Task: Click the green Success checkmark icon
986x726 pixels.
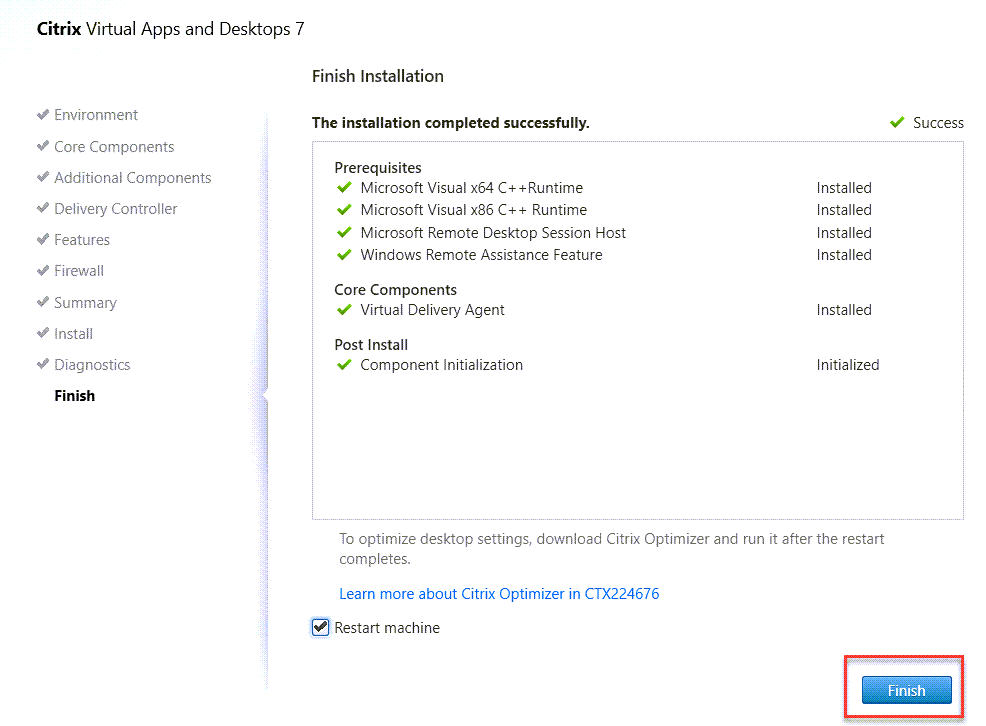Action: tap(897, 123)
